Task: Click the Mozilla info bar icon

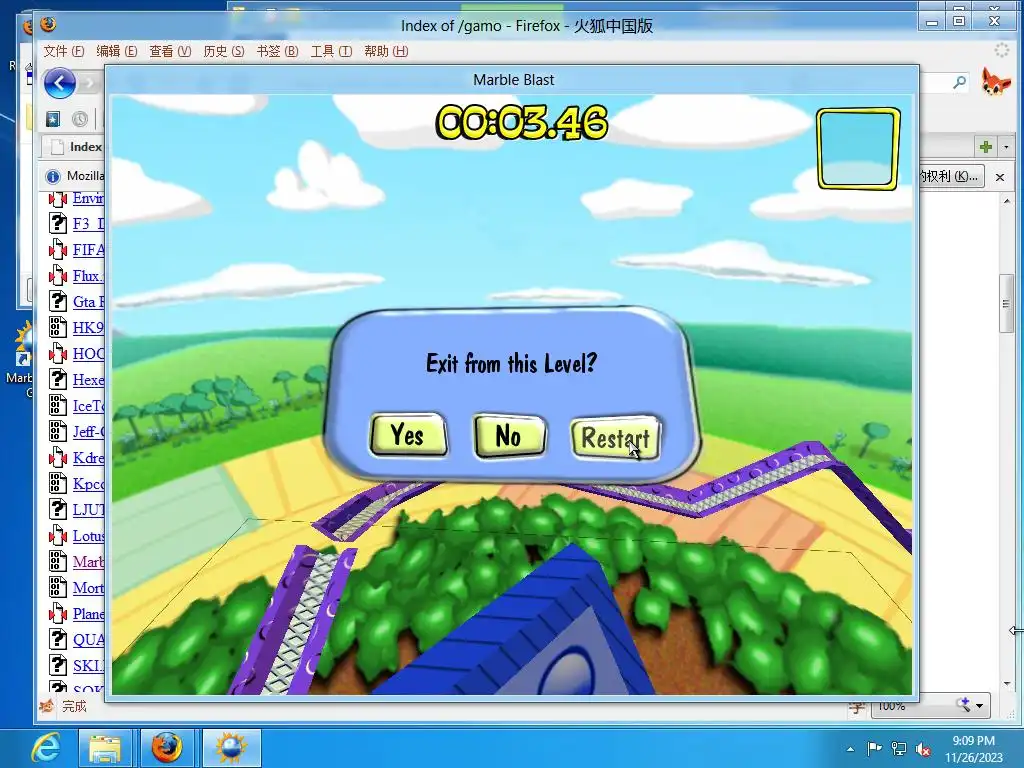Action: (x=53, y=176)
